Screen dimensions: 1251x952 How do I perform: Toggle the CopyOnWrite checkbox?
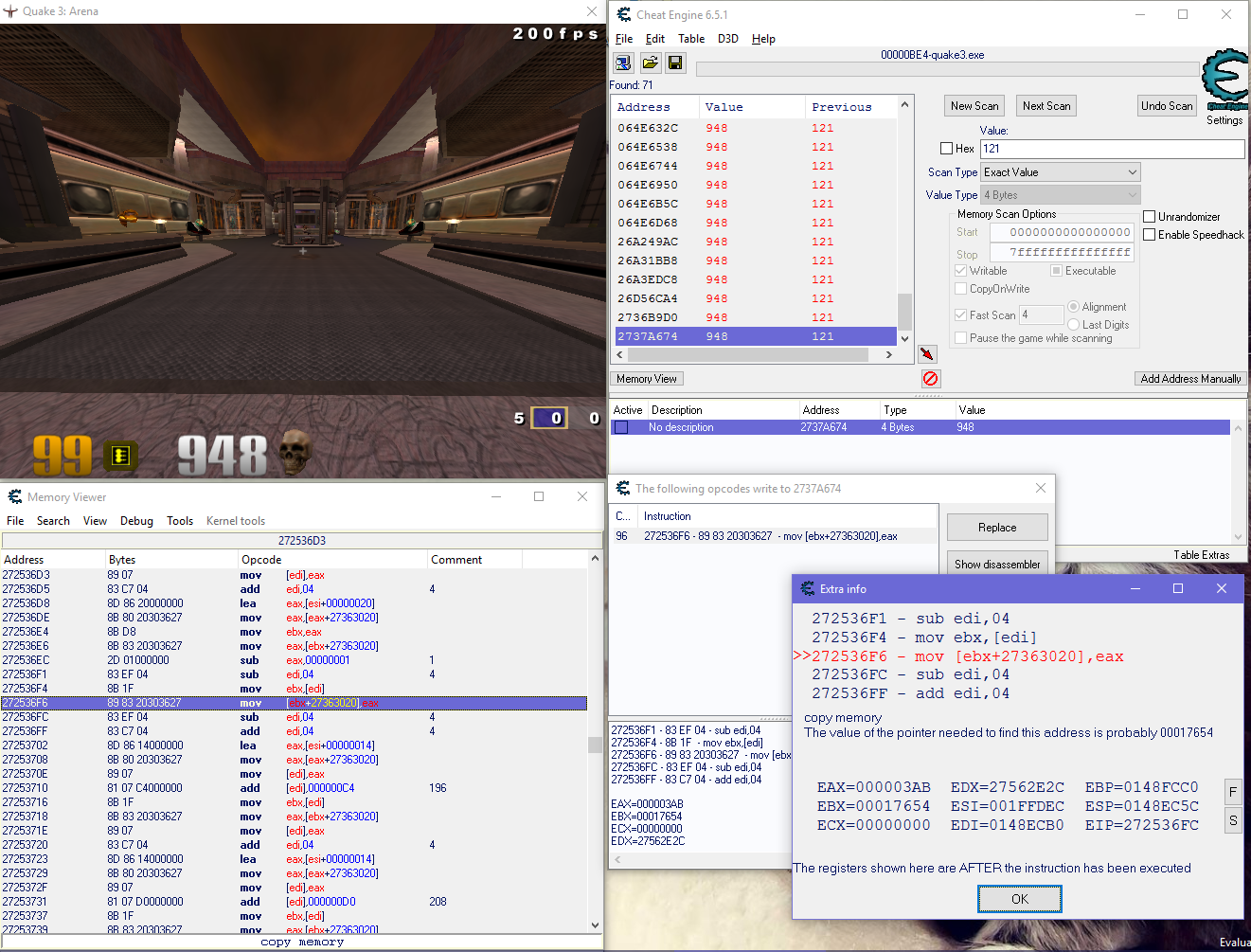tap(961, 289)
